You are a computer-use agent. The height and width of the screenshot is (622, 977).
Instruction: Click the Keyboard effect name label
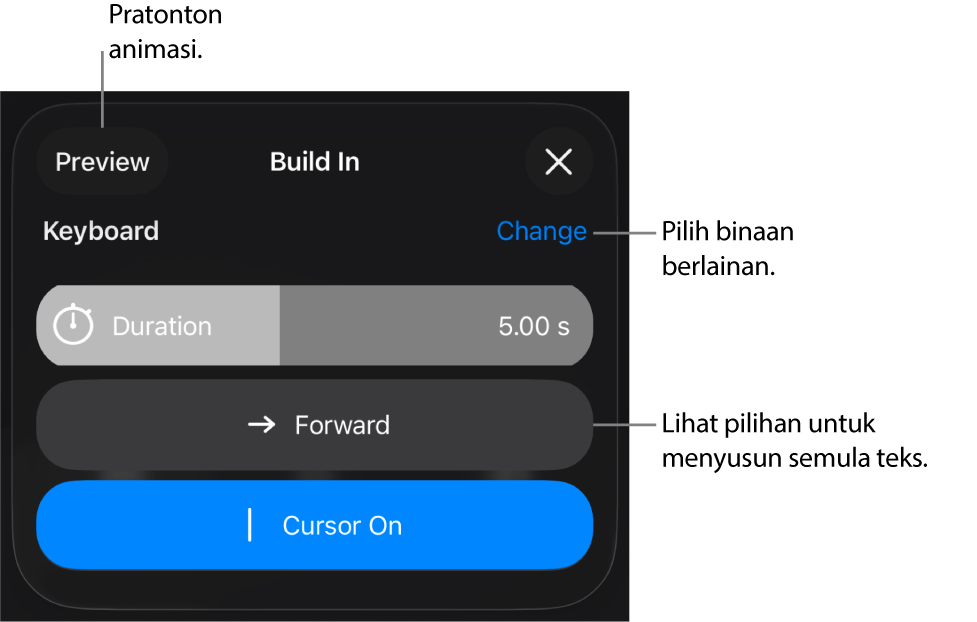click(x=101, y=231)
